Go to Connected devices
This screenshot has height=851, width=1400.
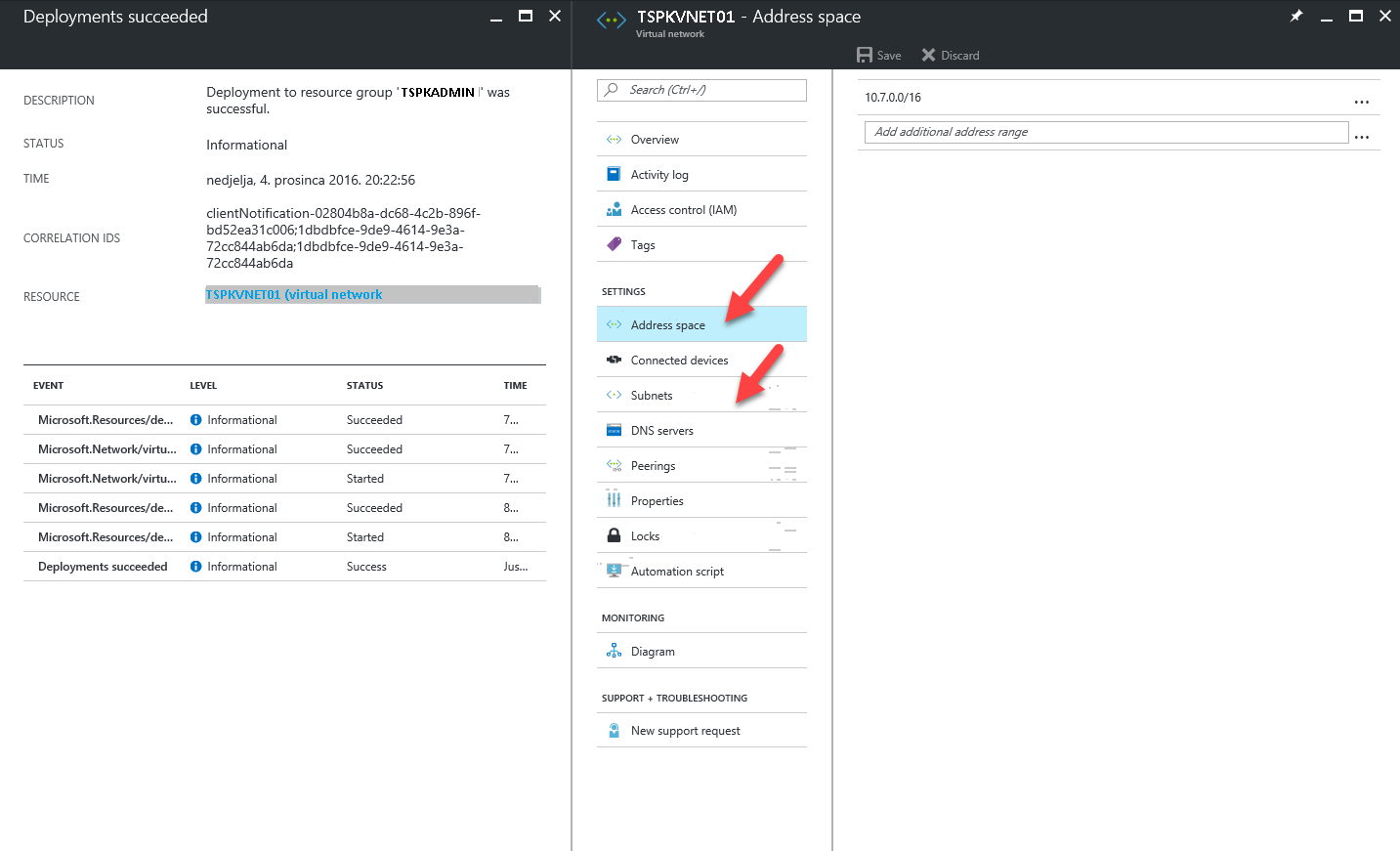[701, 360]
